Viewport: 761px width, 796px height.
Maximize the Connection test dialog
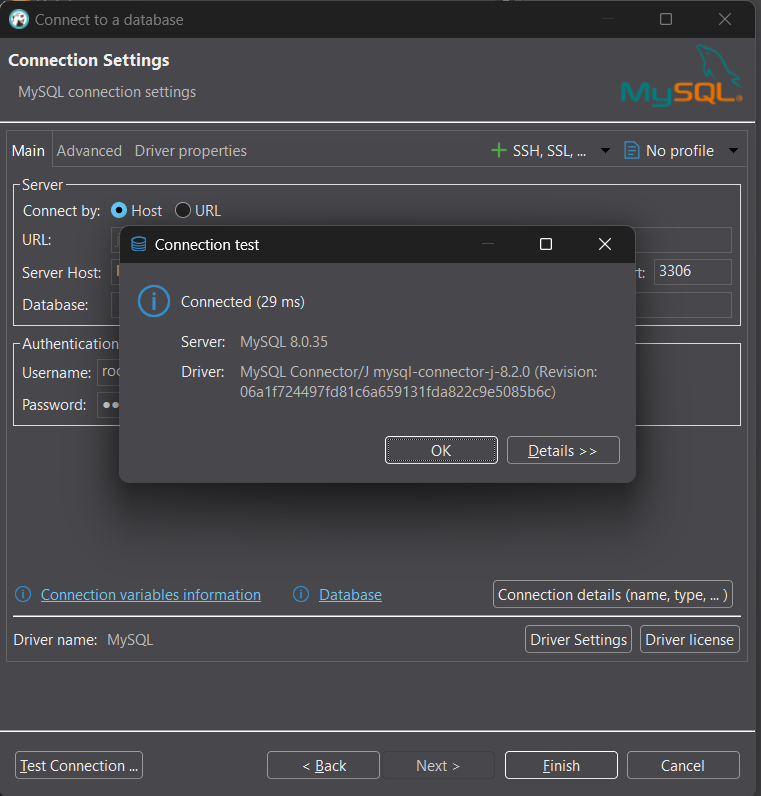pos(546,244)
